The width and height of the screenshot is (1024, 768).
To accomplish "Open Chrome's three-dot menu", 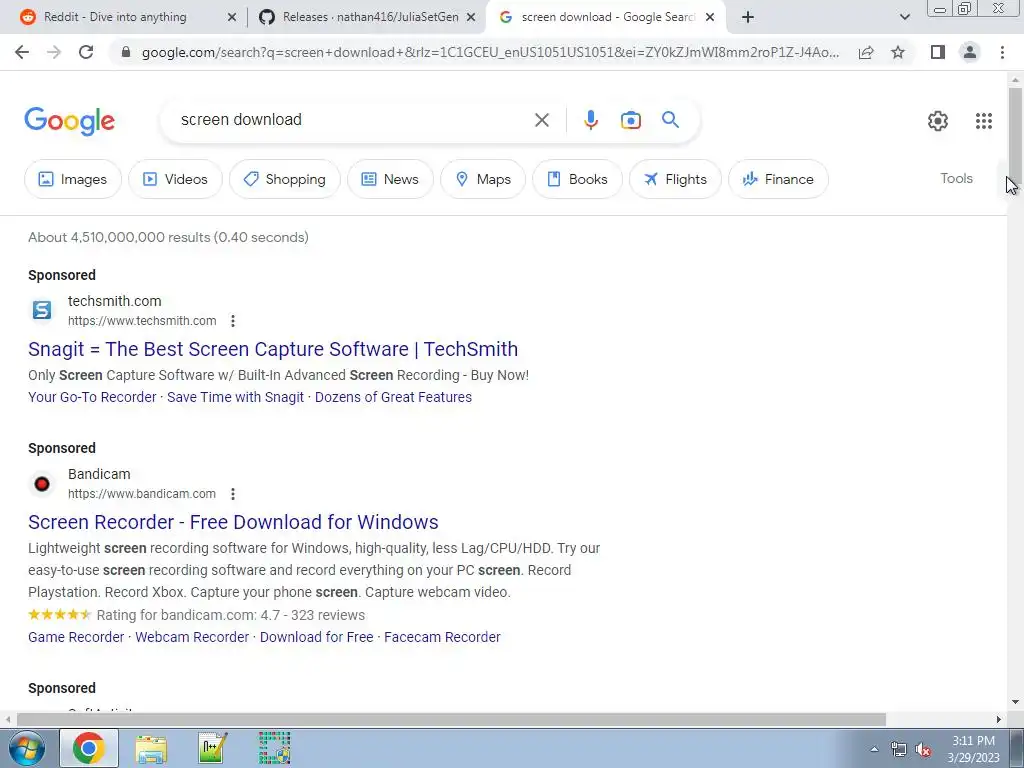I will (1002, 52).
